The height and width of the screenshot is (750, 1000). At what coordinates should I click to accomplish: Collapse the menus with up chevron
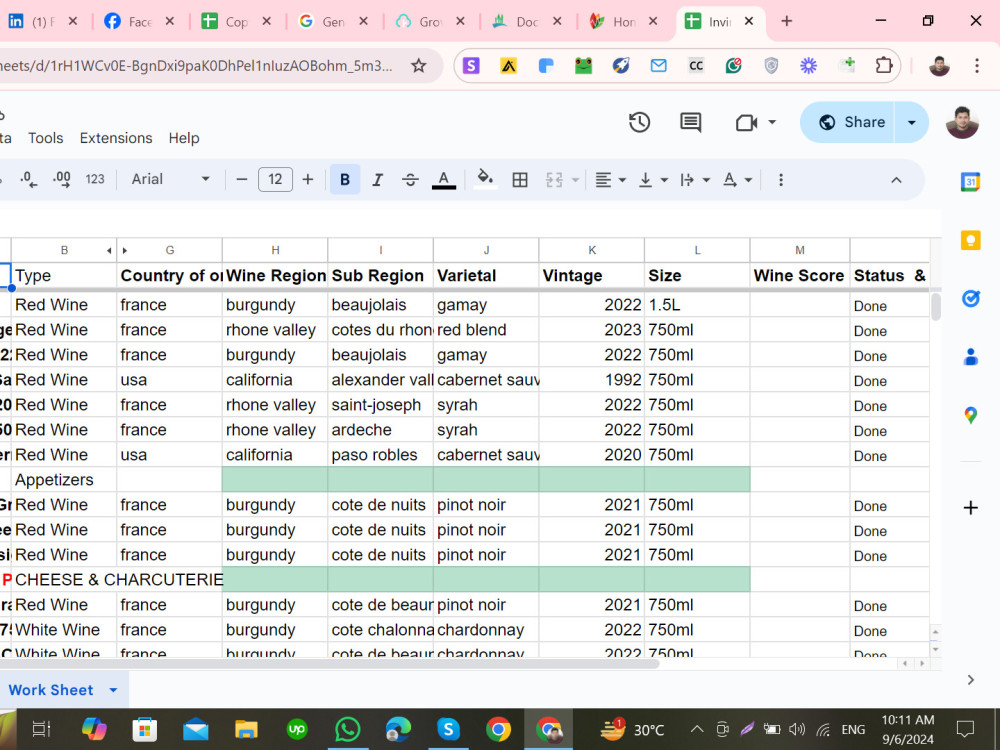tap(896, 180)
